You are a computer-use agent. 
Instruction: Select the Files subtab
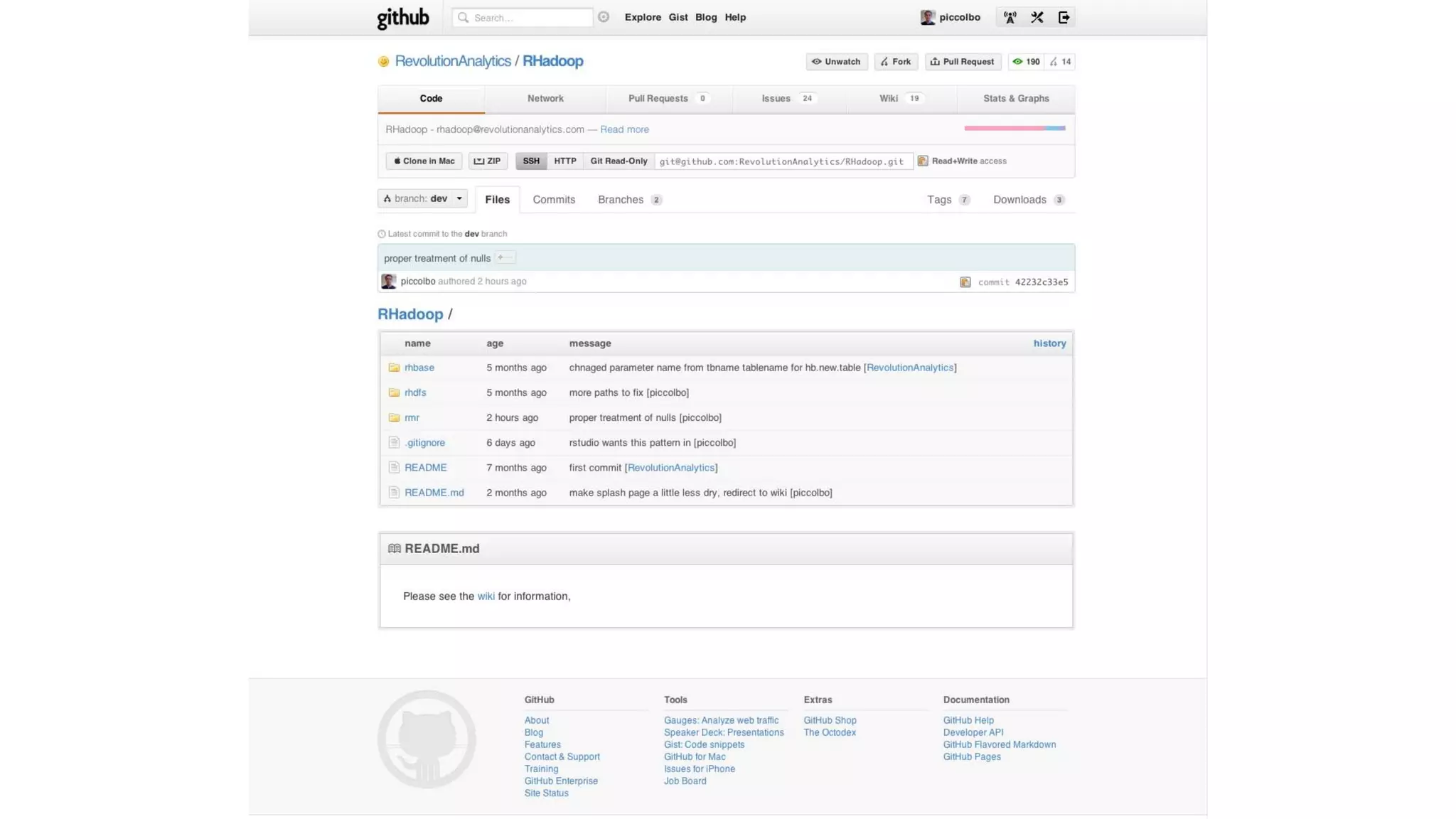click(x=498, y=200)
